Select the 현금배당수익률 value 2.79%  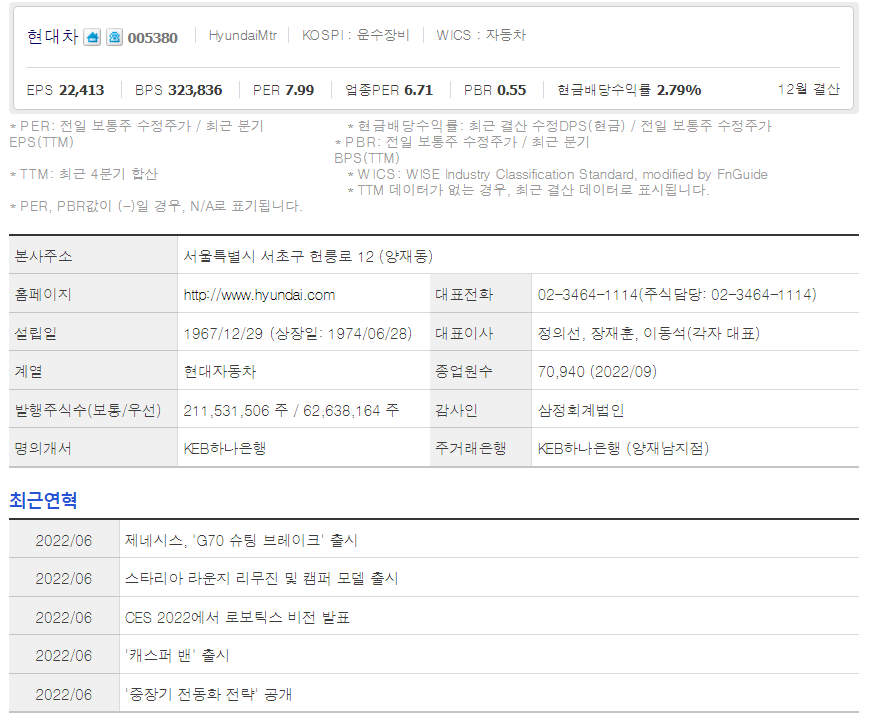pos(679,90)
